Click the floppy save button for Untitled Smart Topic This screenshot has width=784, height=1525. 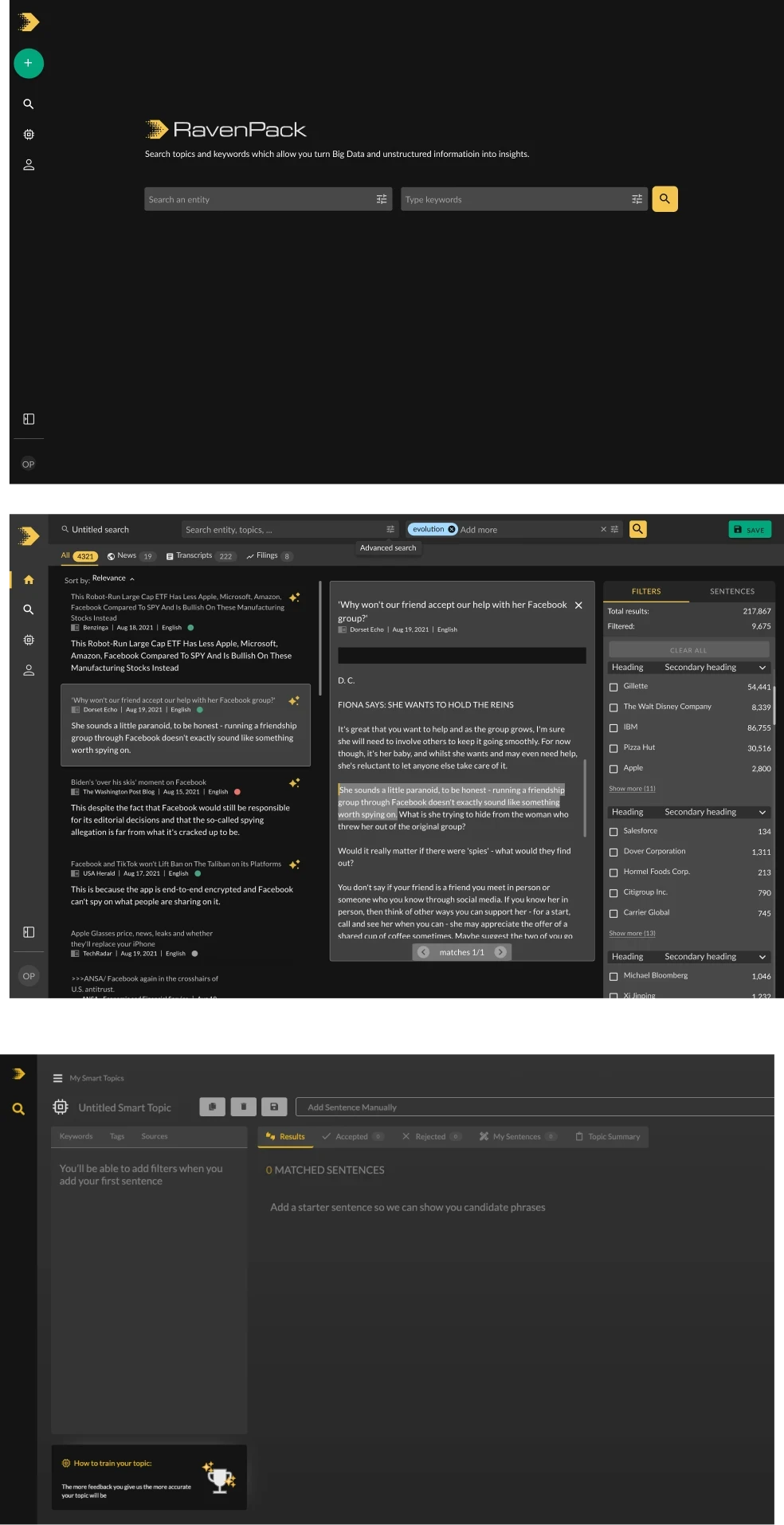coord(274,1107)
